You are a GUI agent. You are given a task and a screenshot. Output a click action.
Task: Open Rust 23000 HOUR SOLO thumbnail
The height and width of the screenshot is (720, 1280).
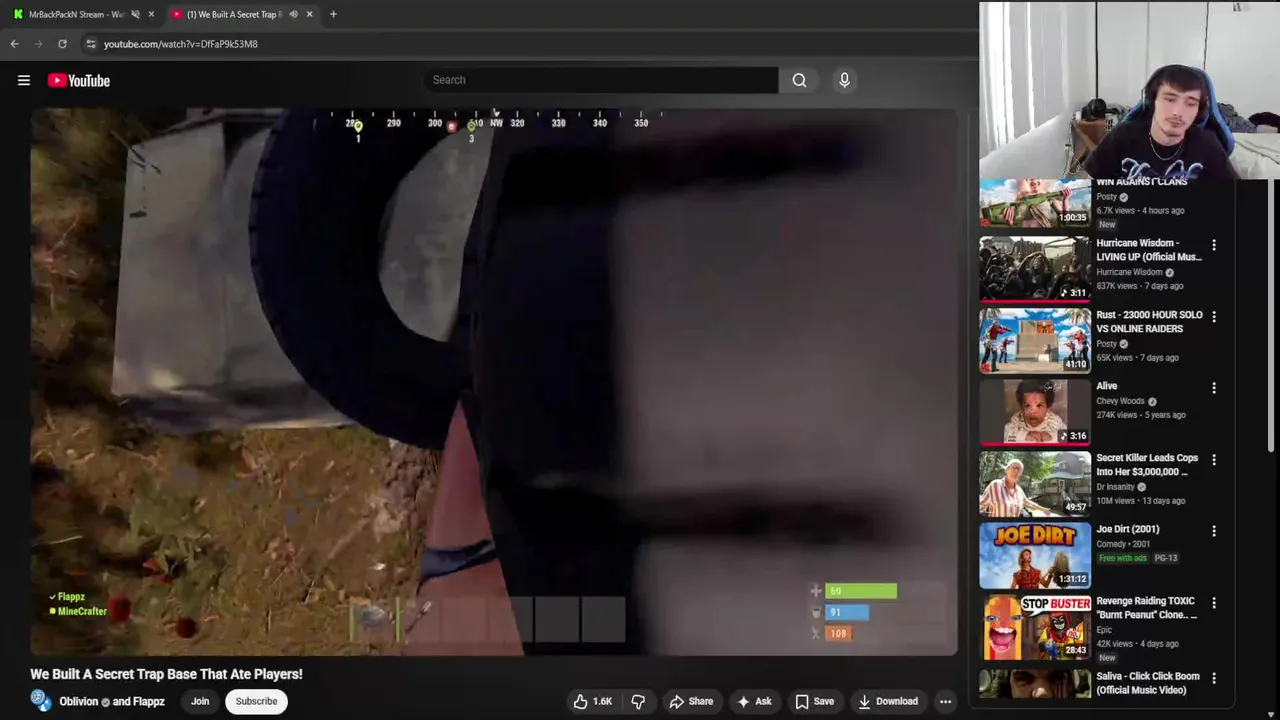pyautogui.click(x=1035, y=340)
